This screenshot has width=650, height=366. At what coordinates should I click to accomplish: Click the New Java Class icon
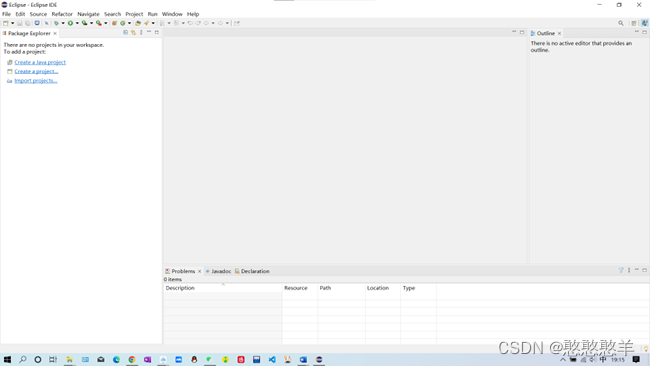(x=122, y=23)
